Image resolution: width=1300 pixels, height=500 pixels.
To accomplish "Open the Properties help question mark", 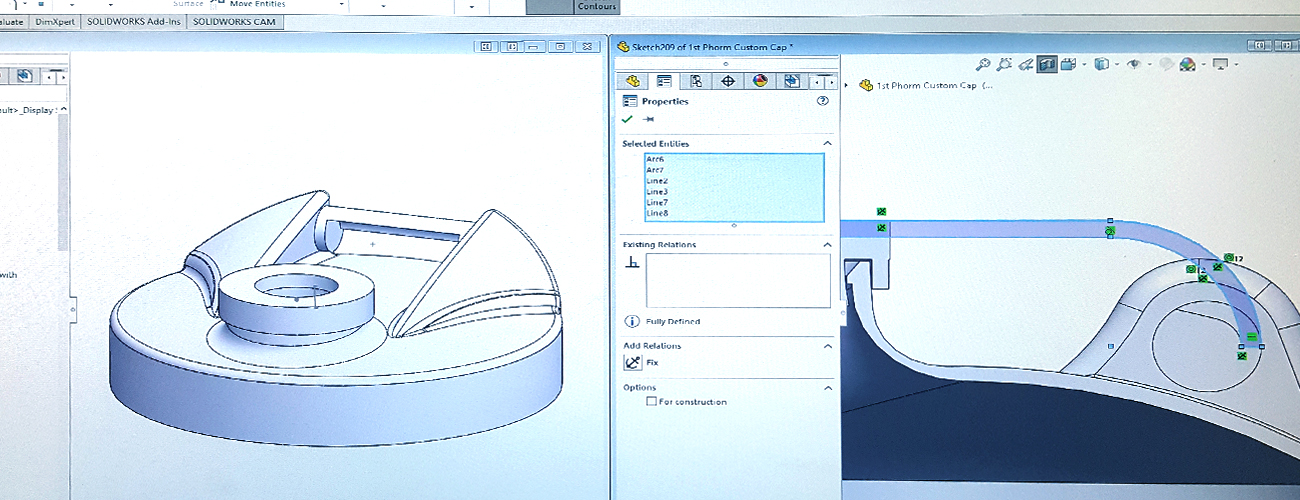I will point(823,101).
